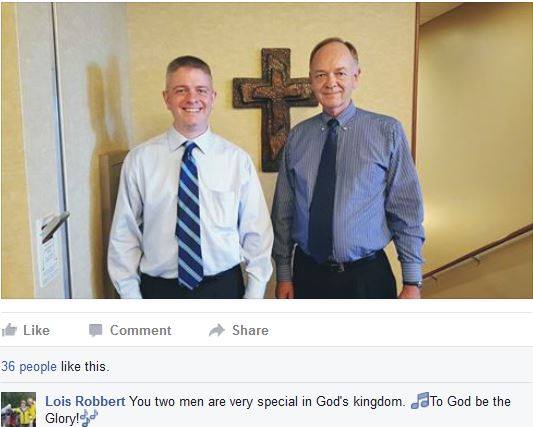Click the 'like this.' text after 36 people
The width and height of the screenshot is (533, 427).
click(85, 366)
